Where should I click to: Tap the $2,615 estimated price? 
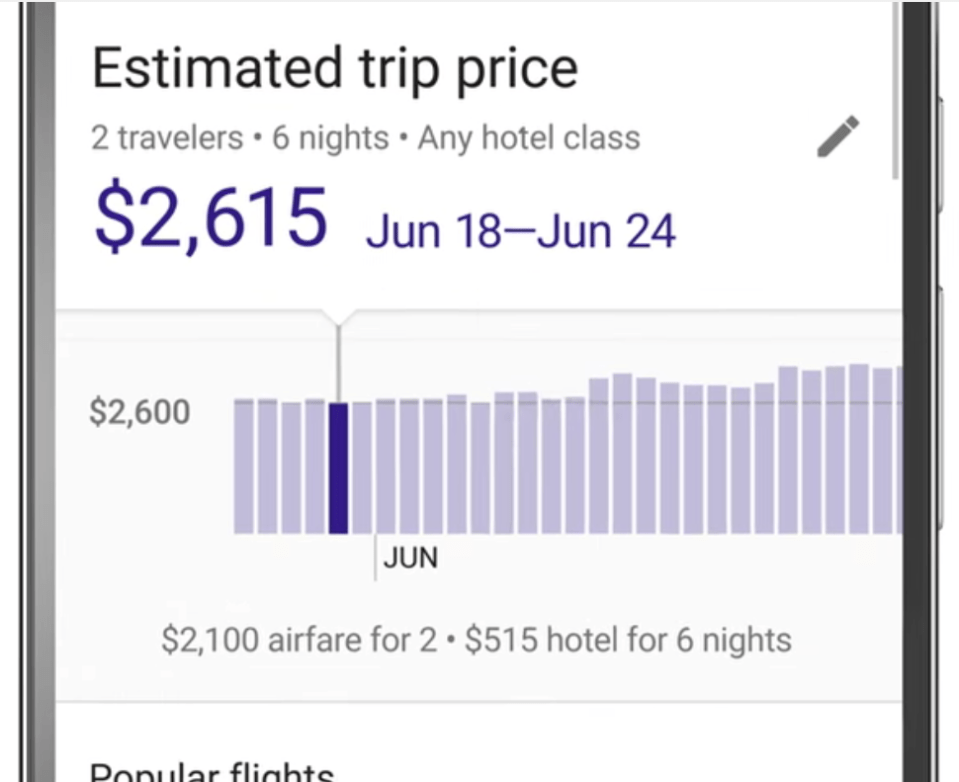211,220
